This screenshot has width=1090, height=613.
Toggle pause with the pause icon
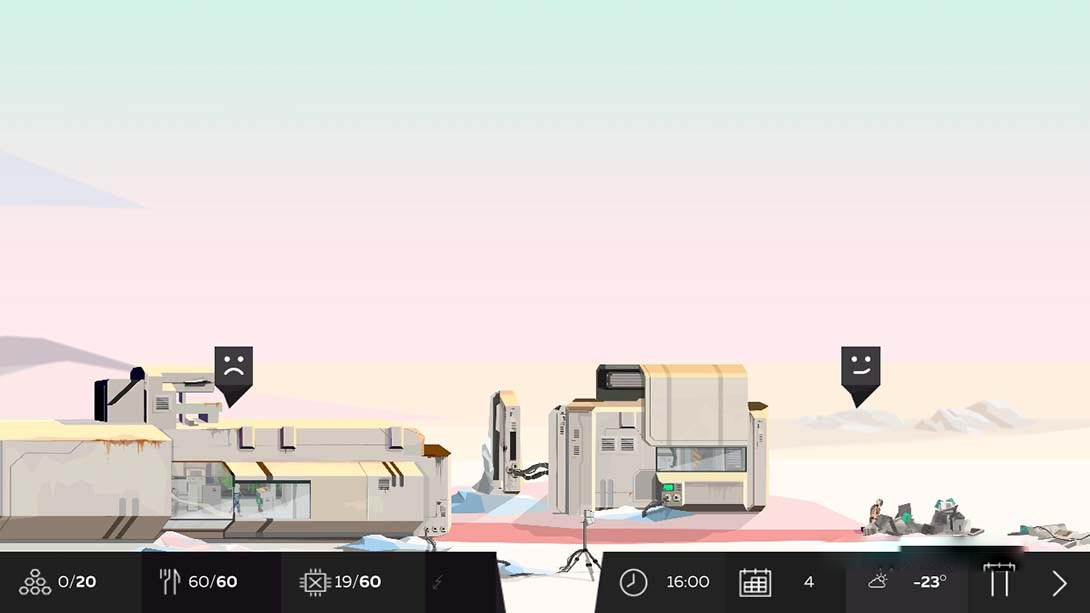pos(999,582)
